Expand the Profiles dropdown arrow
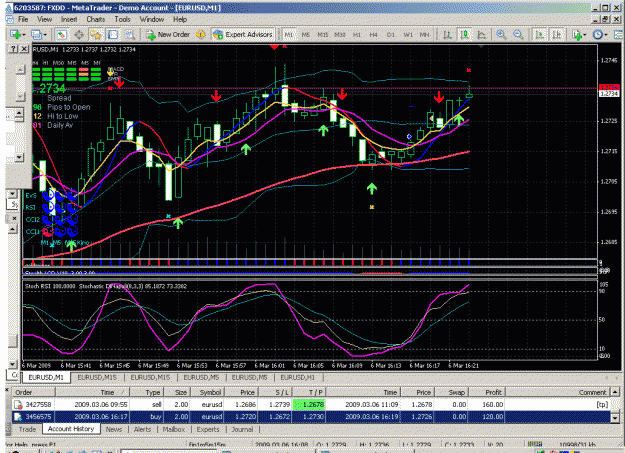This screenshot has width=625, height=453. pyautogui.click(x=45, y=35)
